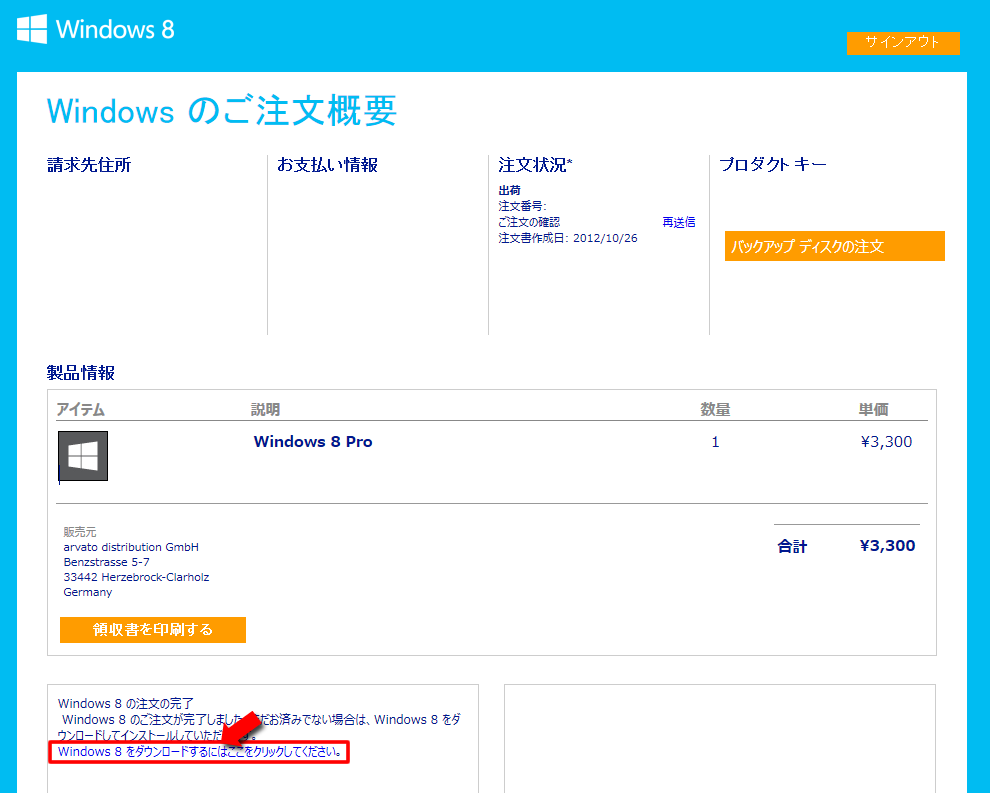This screenshot has width=990, height=793.
Task: Click the 注文番号 label
Action: coord(522,206)
